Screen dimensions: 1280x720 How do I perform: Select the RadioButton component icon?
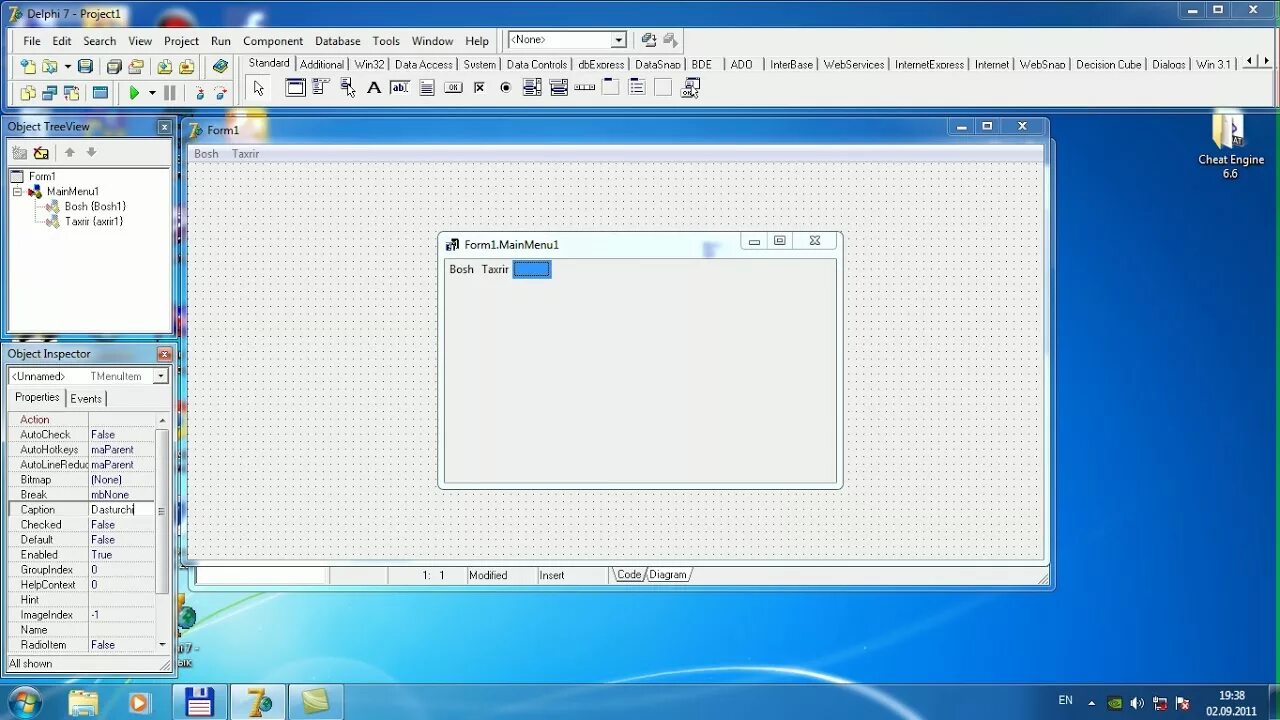pos(505,88)
